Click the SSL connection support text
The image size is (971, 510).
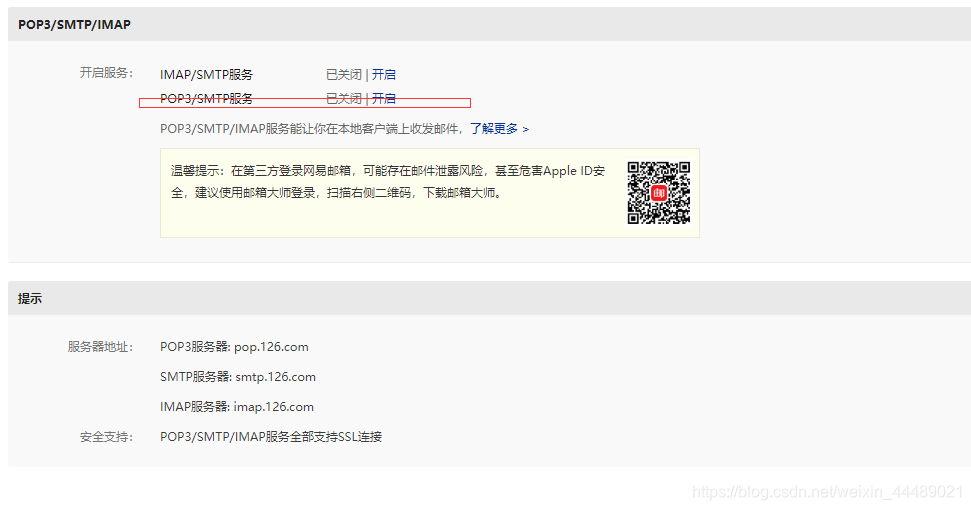(x=271, y=437)
